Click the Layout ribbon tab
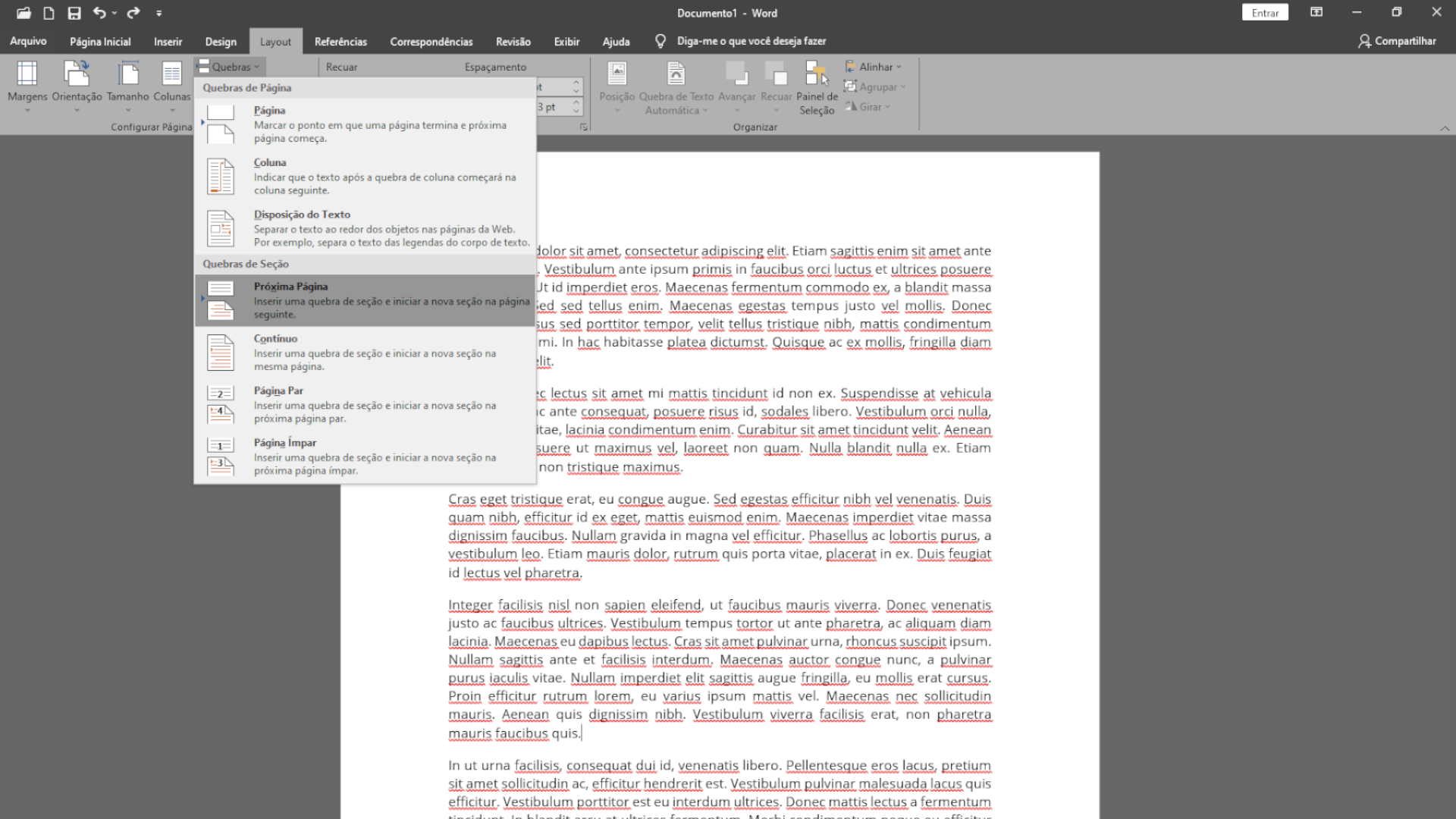This screenshot has width=1456, height=819. tap(275, 41)
